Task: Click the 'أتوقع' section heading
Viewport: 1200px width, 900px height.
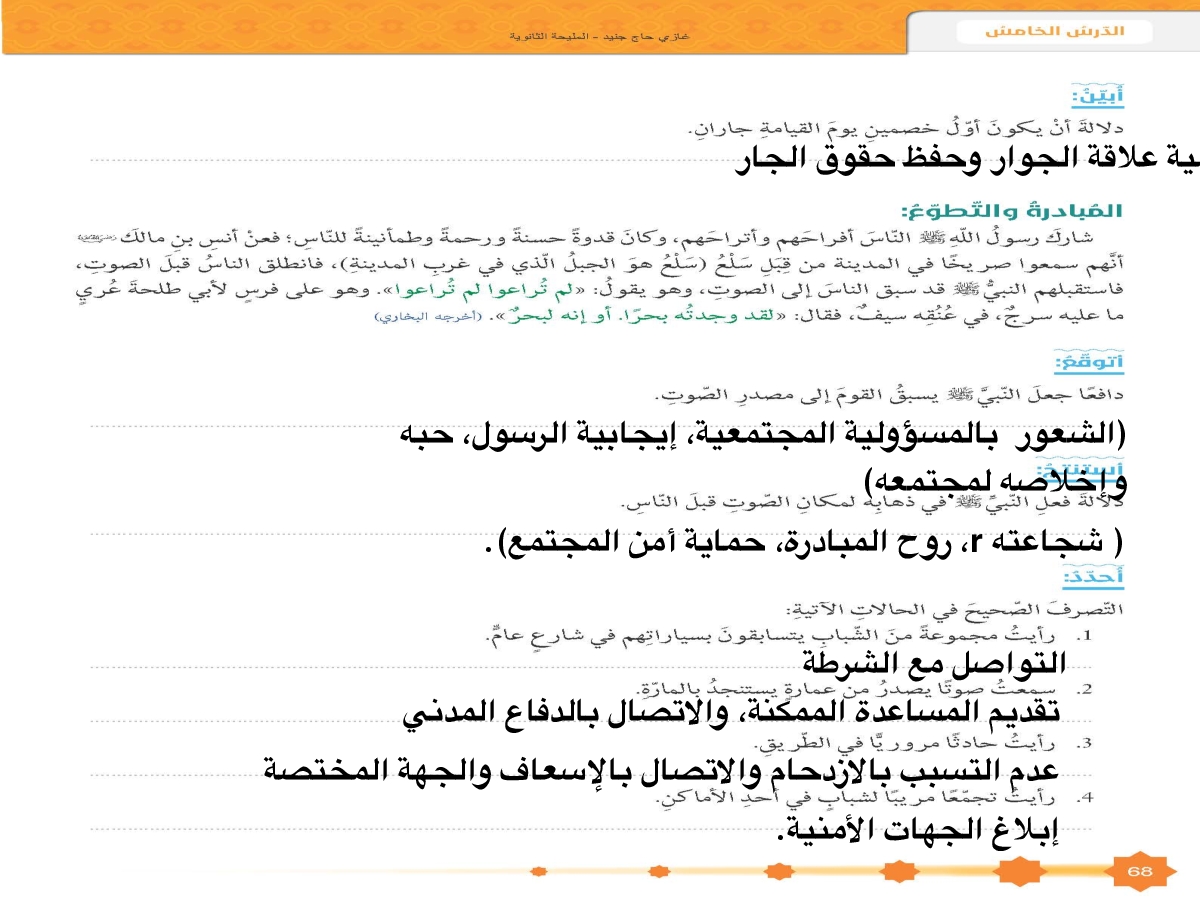Action: (x=1090, y=359)
